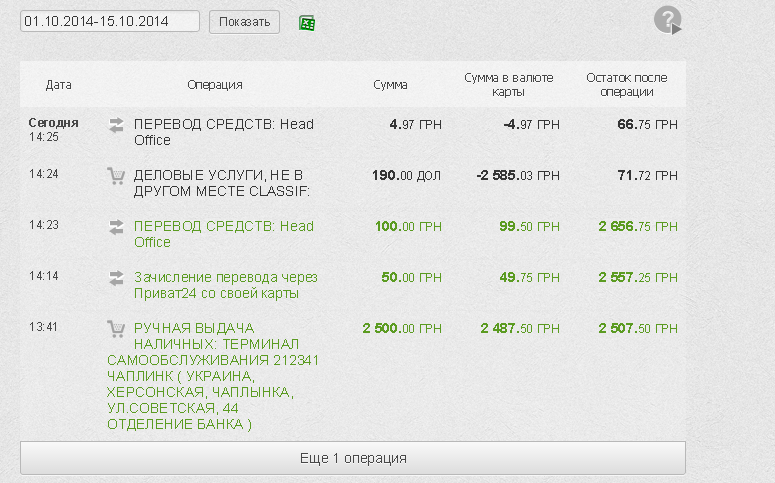Click the Excel export icon

pos(308,22)
